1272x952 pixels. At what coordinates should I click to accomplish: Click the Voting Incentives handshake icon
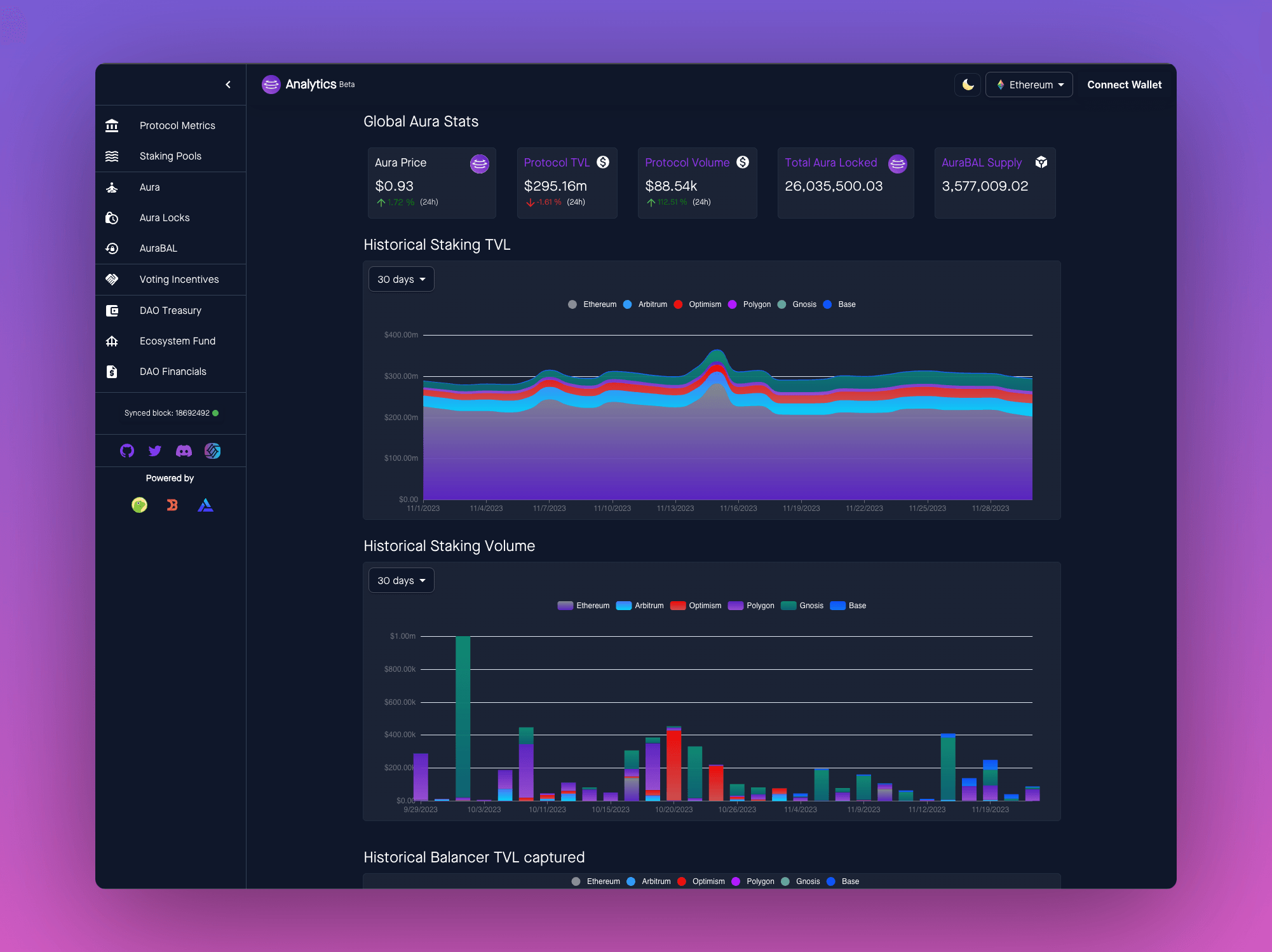[x=112, y=280]
